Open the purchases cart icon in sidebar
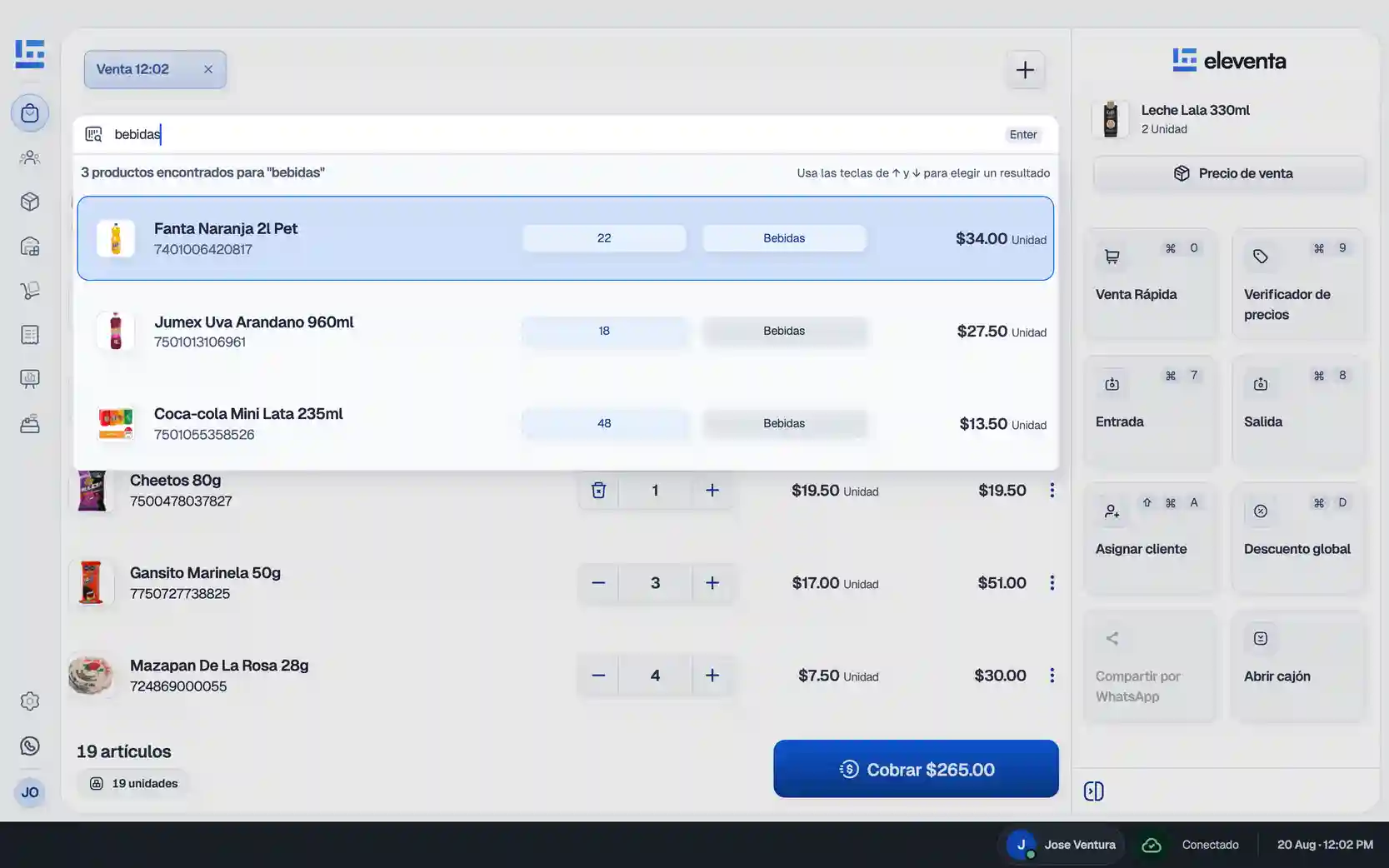Screen dimensions: 1389x868 coord(30,291)
